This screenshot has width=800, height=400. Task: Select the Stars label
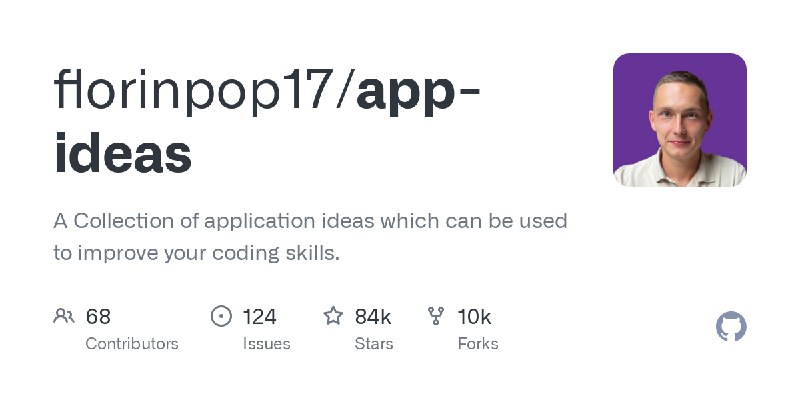point(374,344)
